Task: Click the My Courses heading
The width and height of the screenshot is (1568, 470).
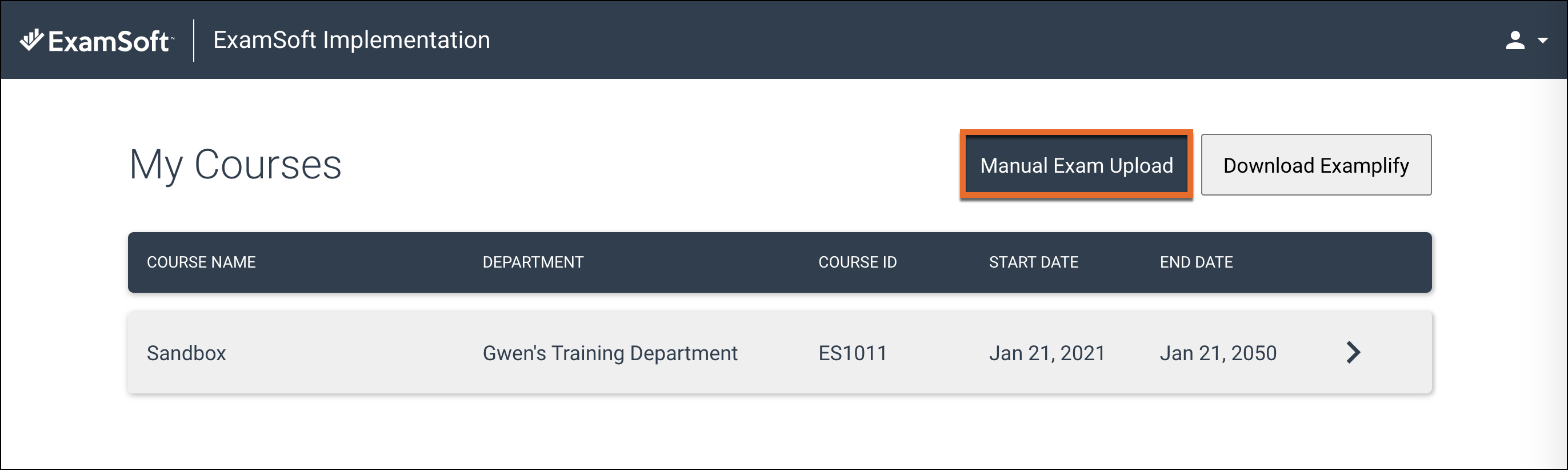Action: 235,165
